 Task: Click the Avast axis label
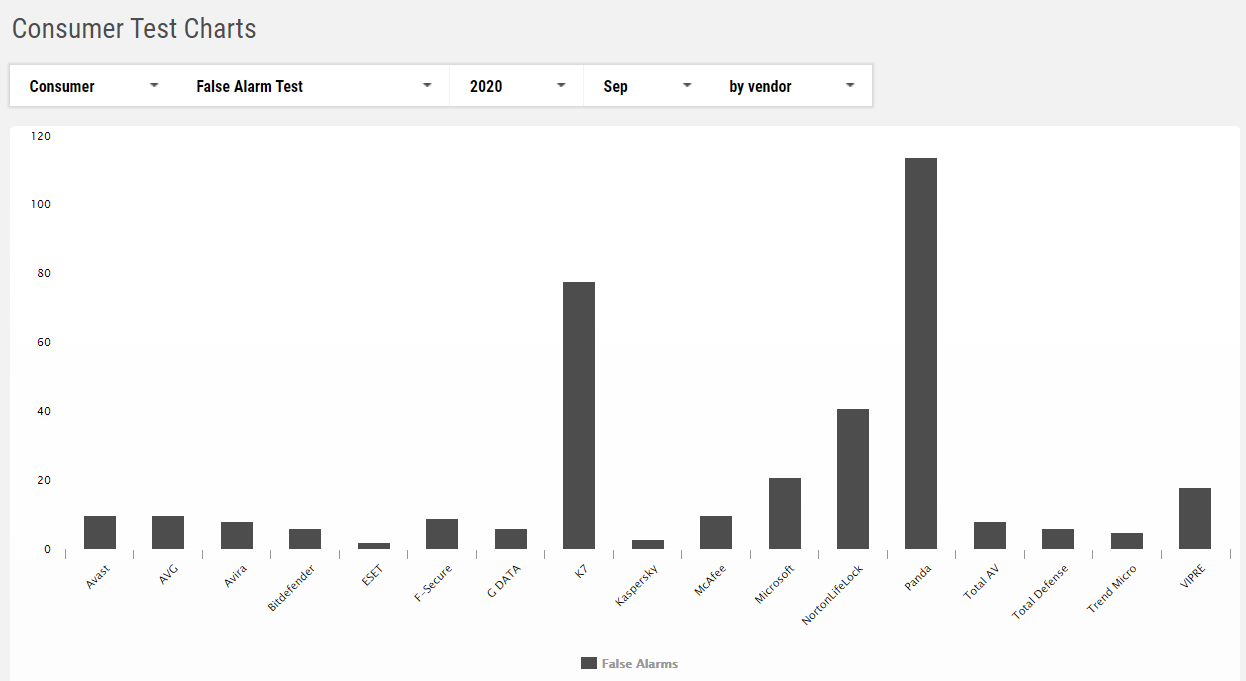[x=98, y=576]
